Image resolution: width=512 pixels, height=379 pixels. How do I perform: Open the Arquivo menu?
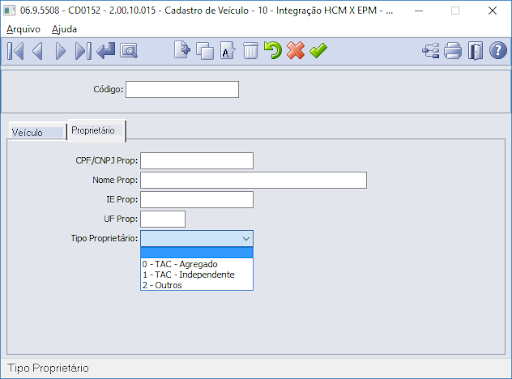click(x=23, y=29)
